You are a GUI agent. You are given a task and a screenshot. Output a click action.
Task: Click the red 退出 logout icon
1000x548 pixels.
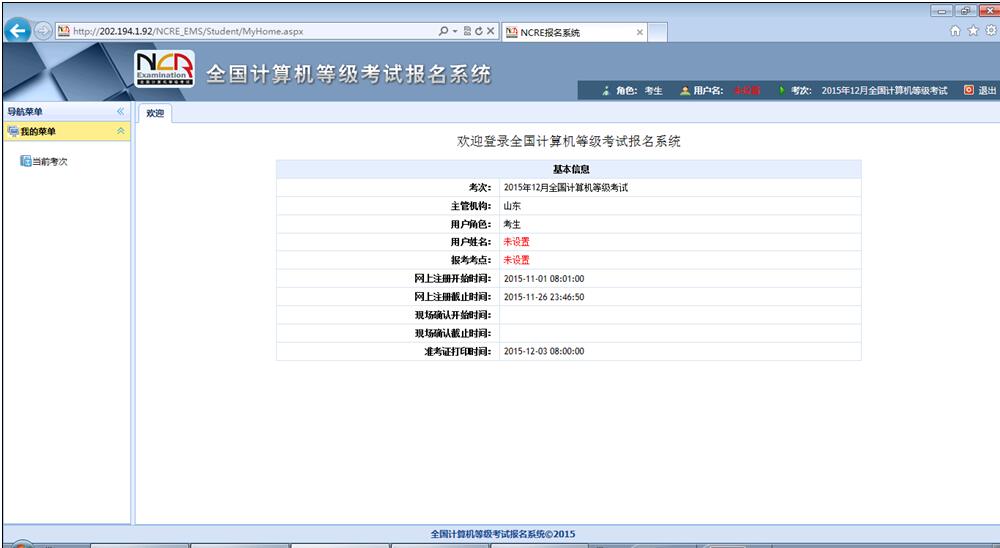click(x=969, y=90)
